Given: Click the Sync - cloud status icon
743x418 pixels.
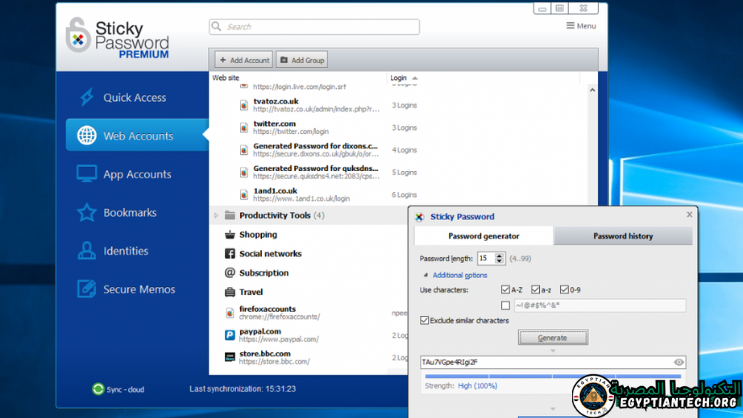Looking at the screenshot, I should (x=98, y=389).
